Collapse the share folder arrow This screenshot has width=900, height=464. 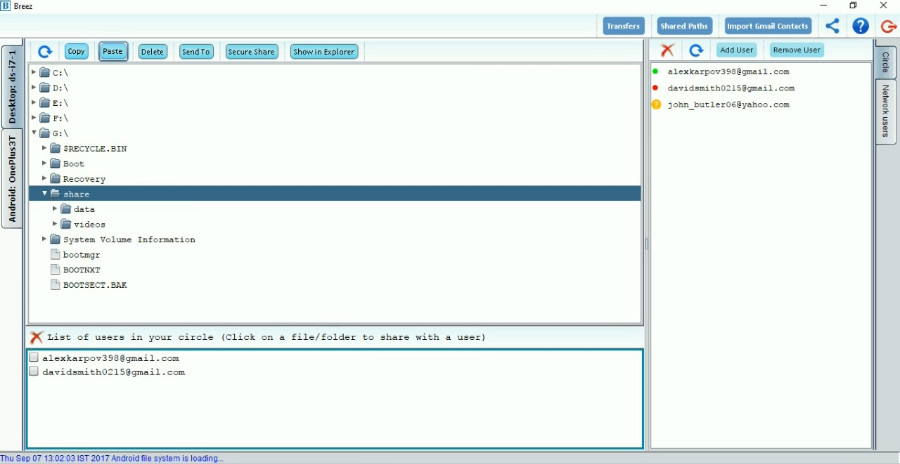(x=44, y=194)
